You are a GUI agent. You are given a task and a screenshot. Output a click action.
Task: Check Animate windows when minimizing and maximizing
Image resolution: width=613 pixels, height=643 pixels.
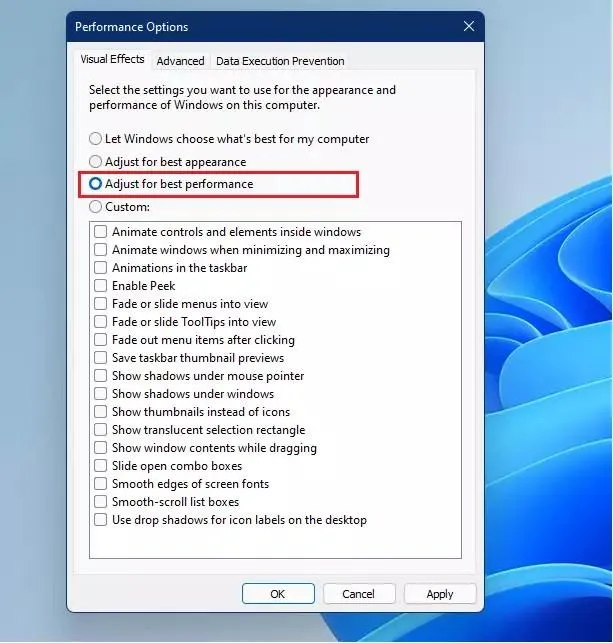pyautogui.click(x=100, y=250)
